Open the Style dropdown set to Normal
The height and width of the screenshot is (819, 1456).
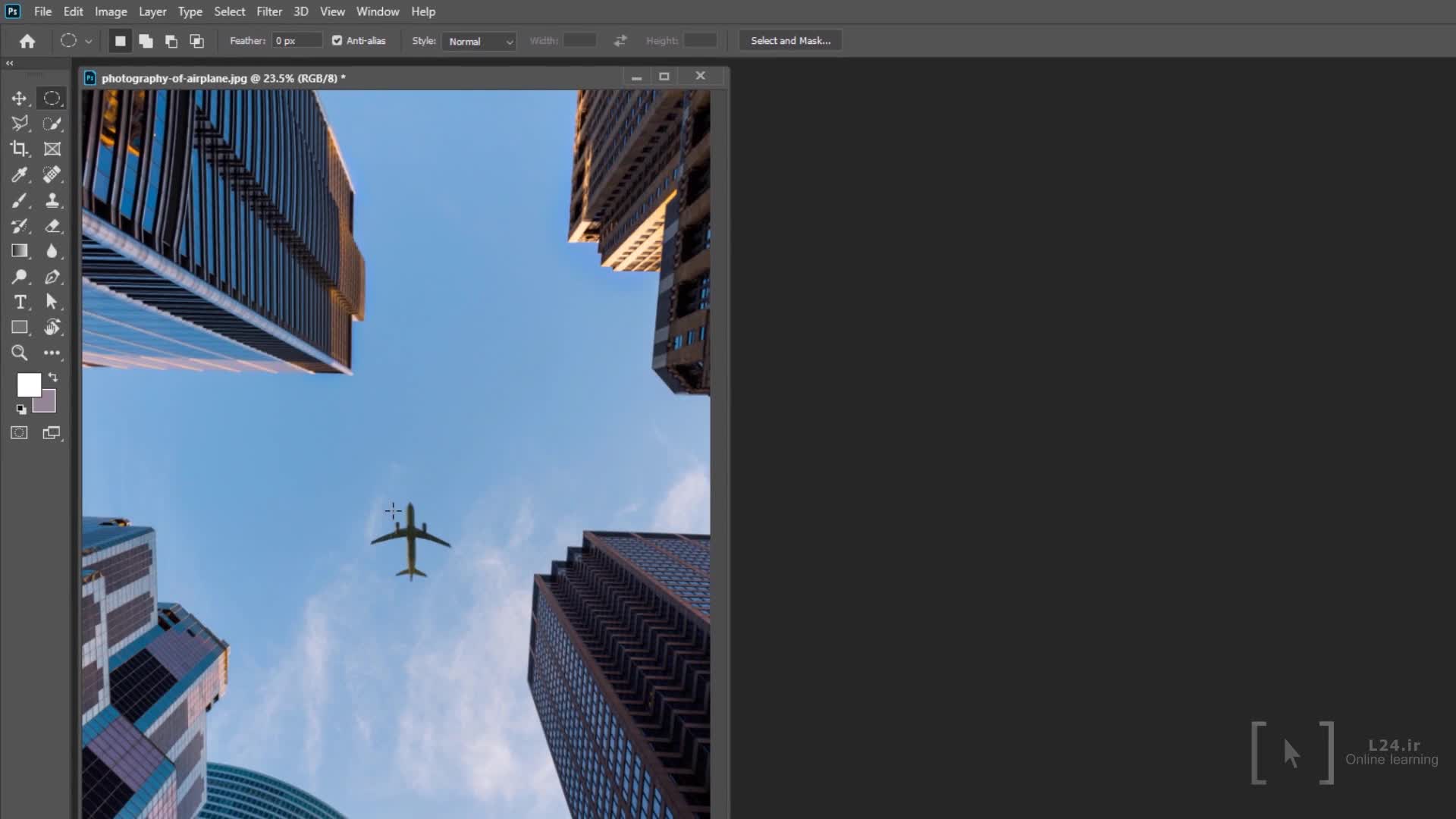[x=481, y=42]
